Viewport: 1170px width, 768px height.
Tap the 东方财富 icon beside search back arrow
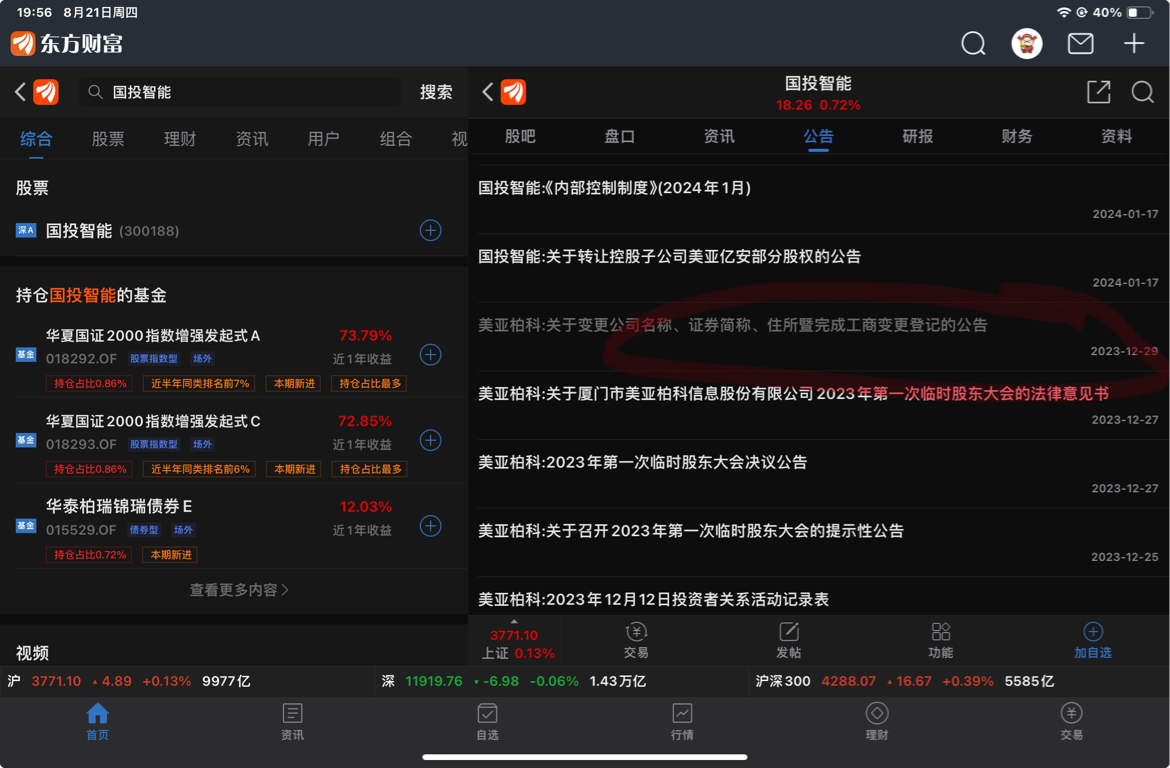[x=46, y=92]
